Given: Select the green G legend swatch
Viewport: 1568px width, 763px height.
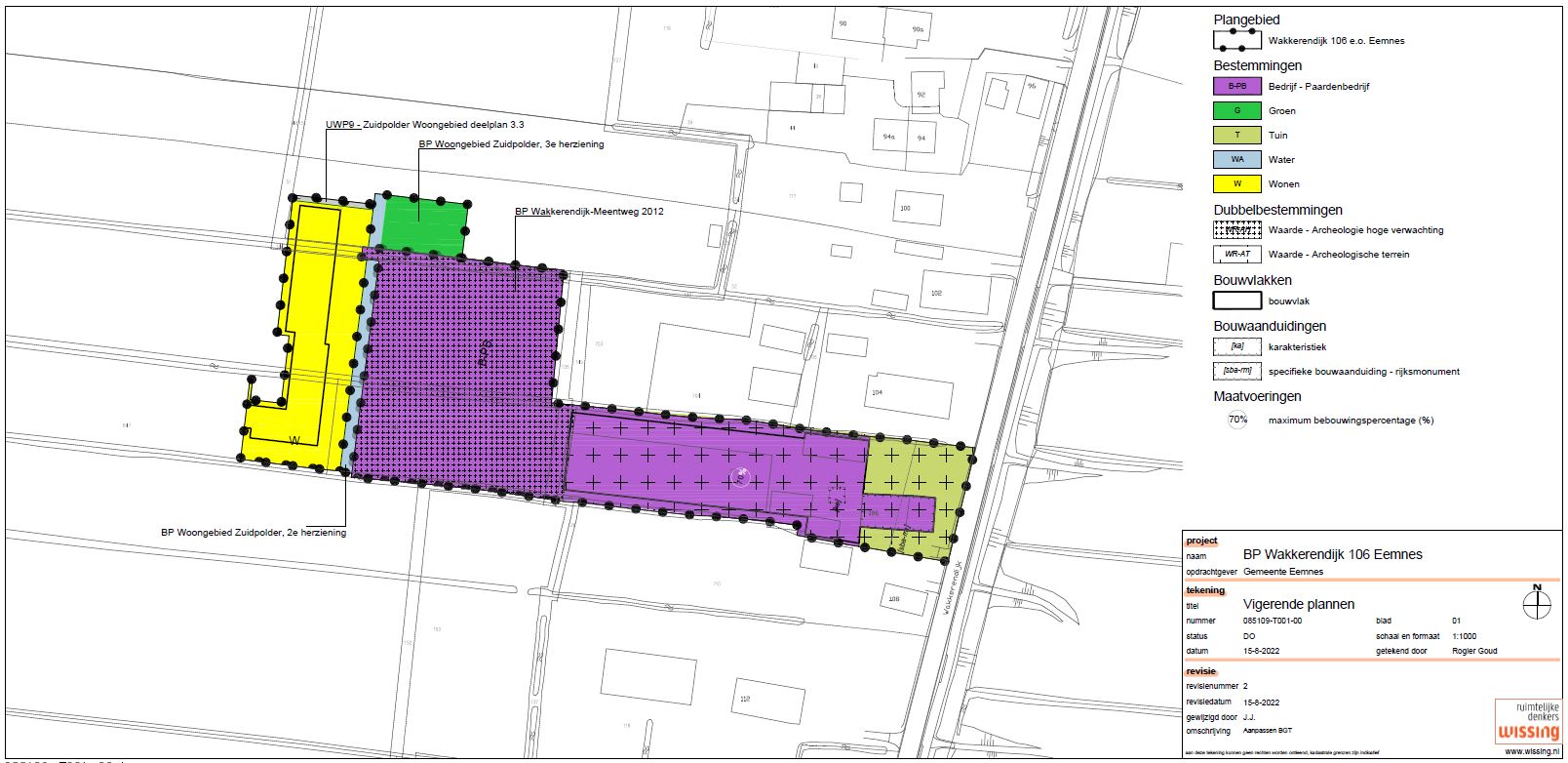Looking at the screenshot, I should [1236, 110].
